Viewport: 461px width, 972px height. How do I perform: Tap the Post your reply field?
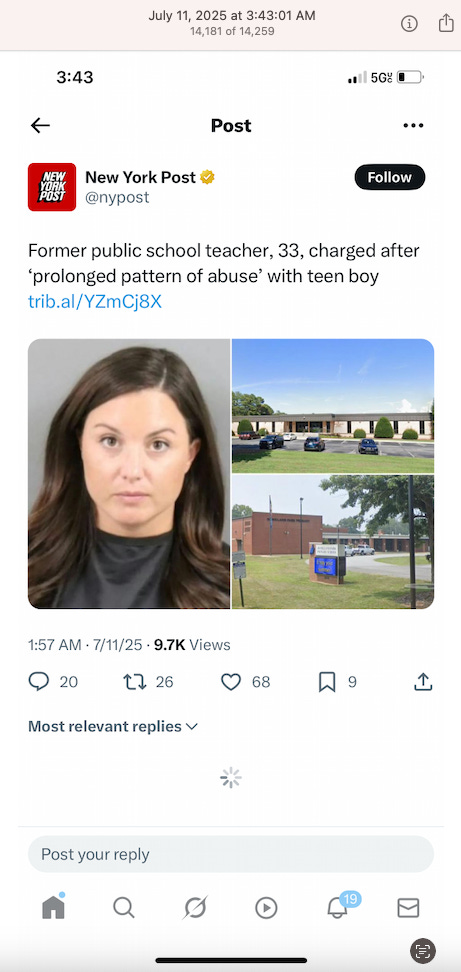tap(230, 854)
